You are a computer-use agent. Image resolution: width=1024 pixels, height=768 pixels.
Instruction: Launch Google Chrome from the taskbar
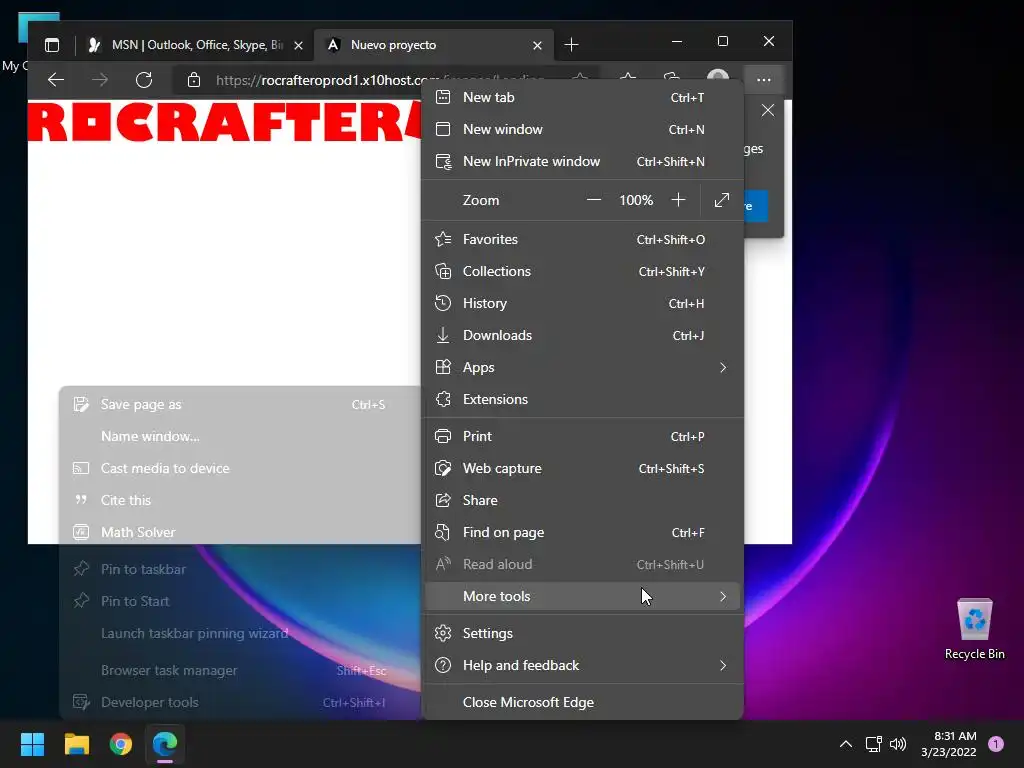pos(121,744)
